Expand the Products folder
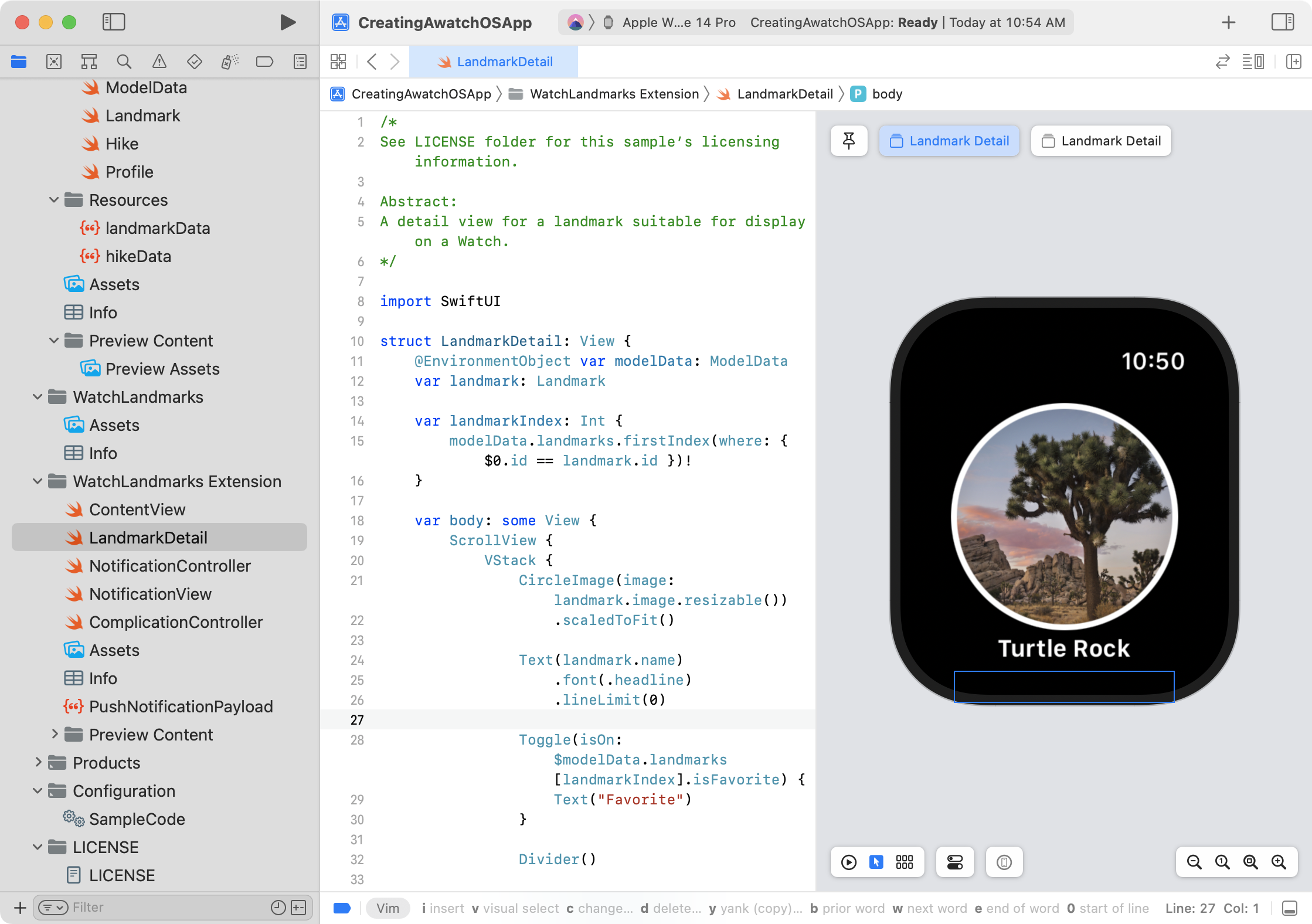The image size is (1312, 924). (x=38, y=762)
